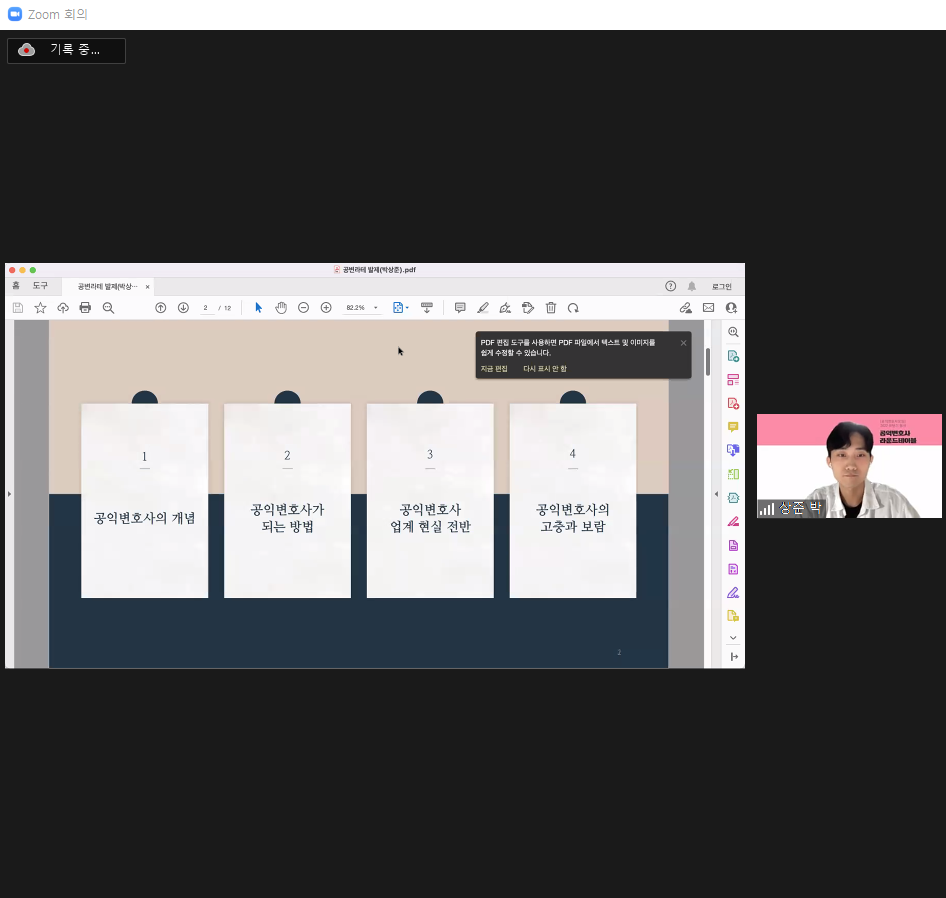This screenshot has width=946, height=898.
Task: Select the highlighter pen tool
Action: coord(483,308)
